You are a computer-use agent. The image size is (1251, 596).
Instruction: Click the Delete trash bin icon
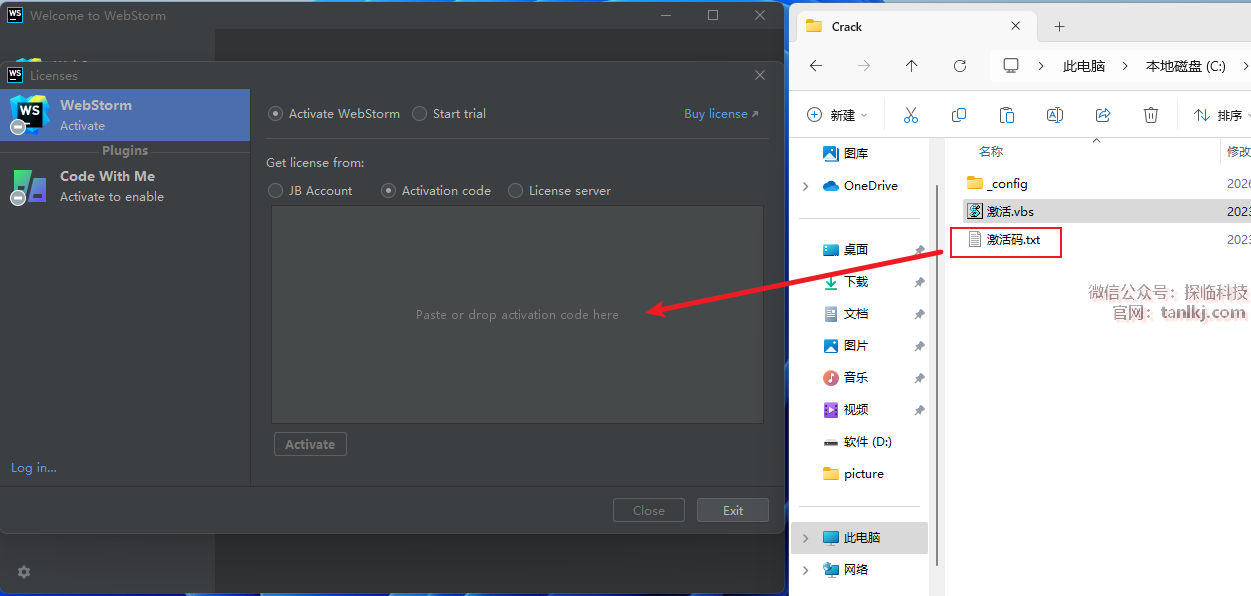(x=1151, y=115)
